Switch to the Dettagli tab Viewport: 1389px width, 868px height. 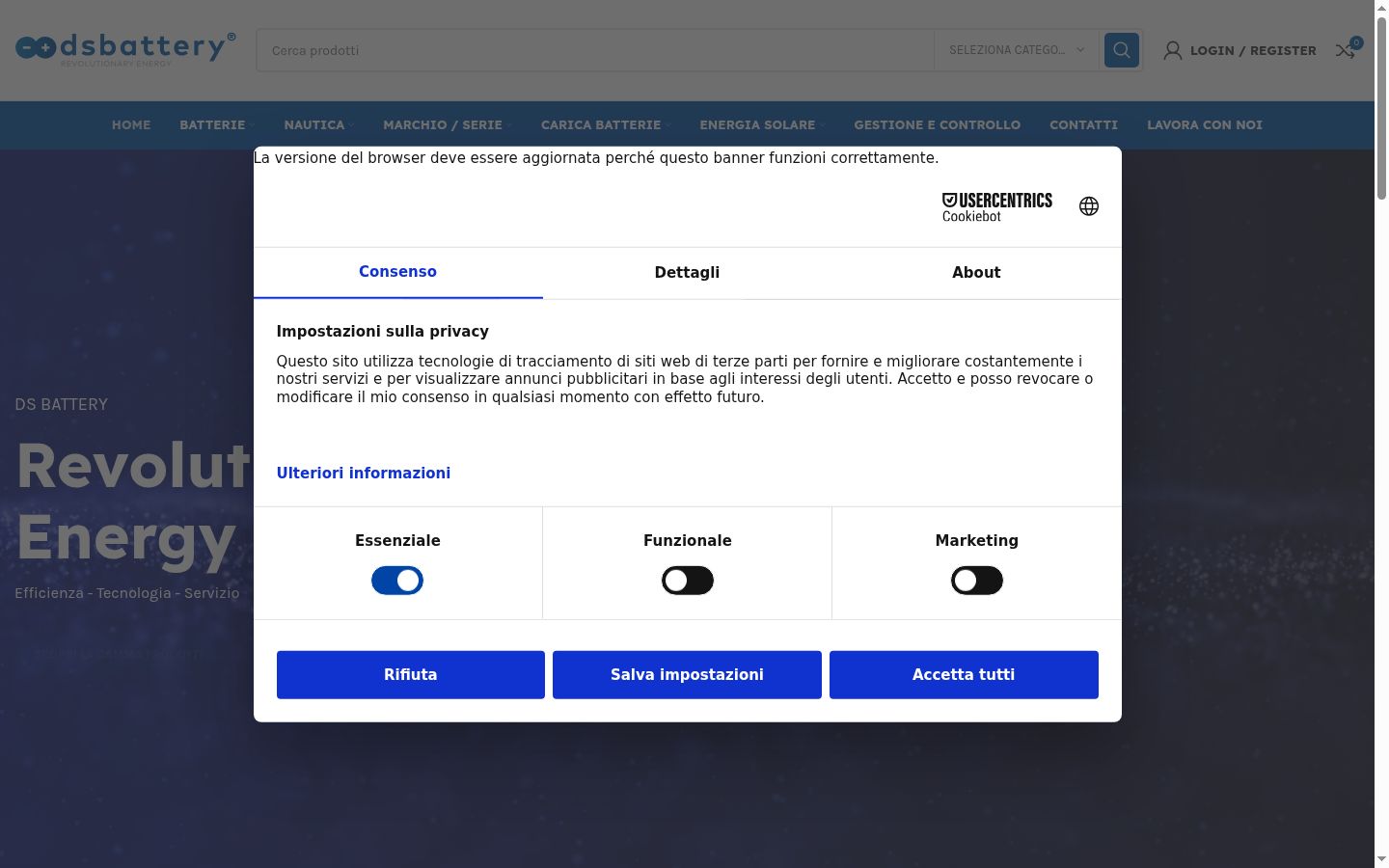[x=687, y=273]
